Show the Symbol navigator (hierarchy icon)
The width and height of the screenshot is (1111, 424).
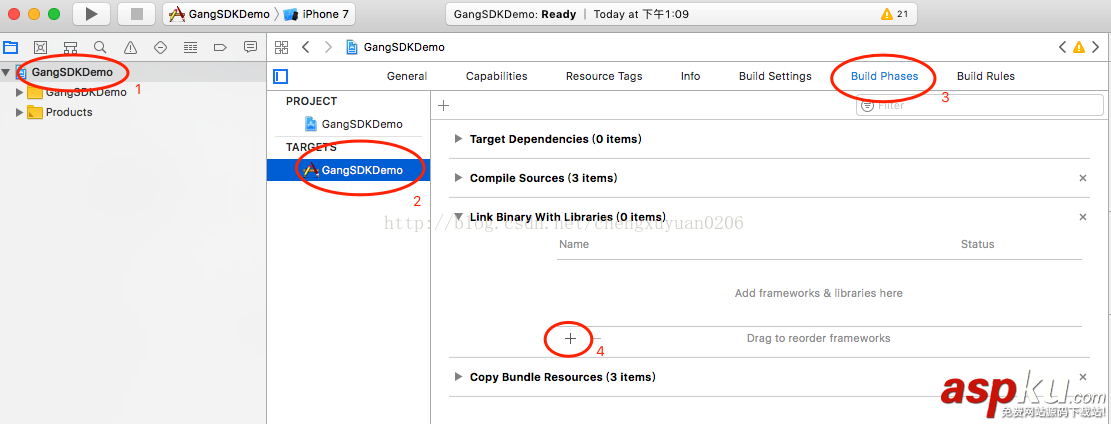pos(70,47)
